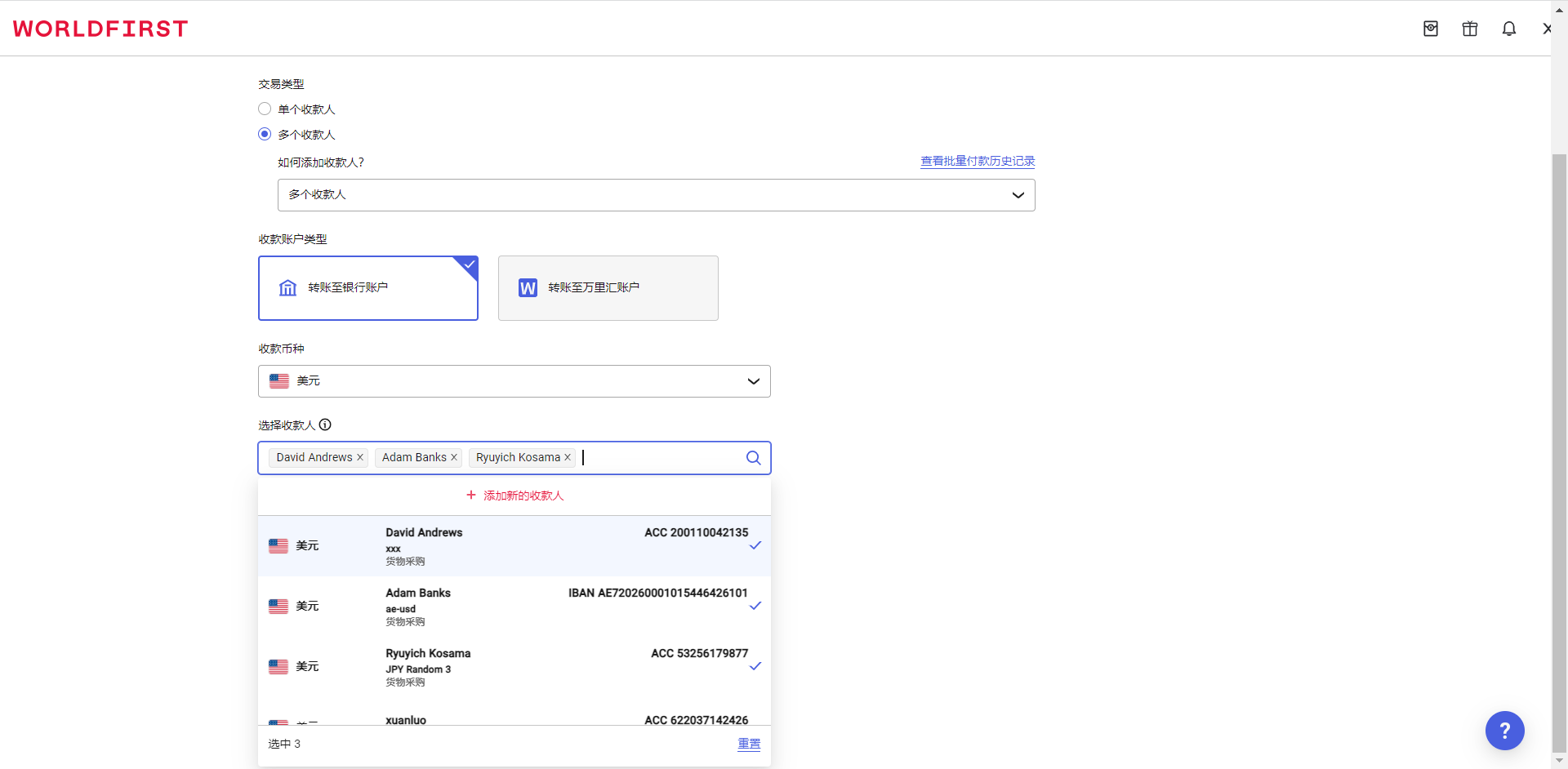
Task: Click the search magnifier in recipient field
Action: coord(753,458)
